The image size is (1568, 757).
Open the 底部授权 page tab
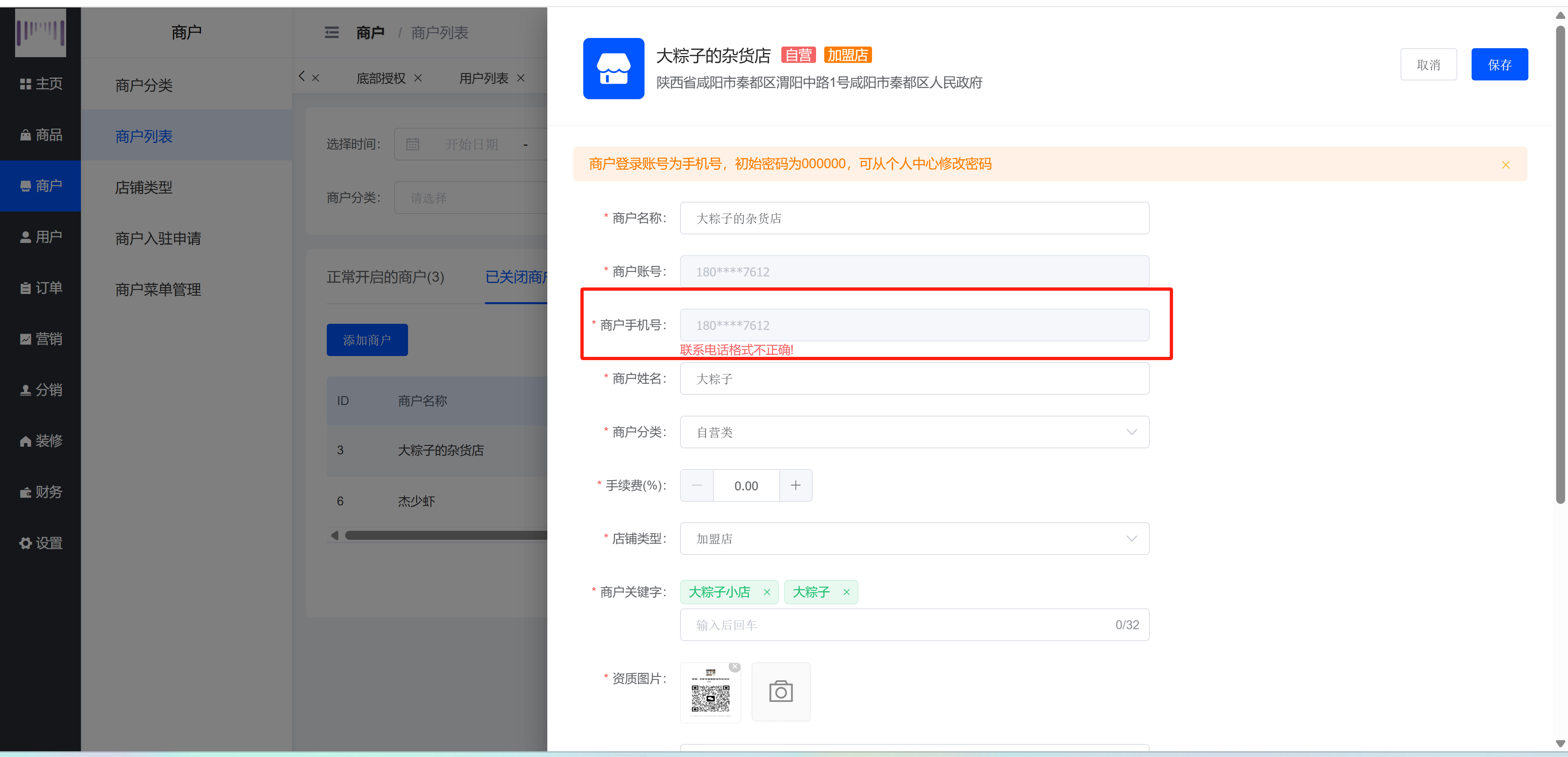(x=381, y=78)
